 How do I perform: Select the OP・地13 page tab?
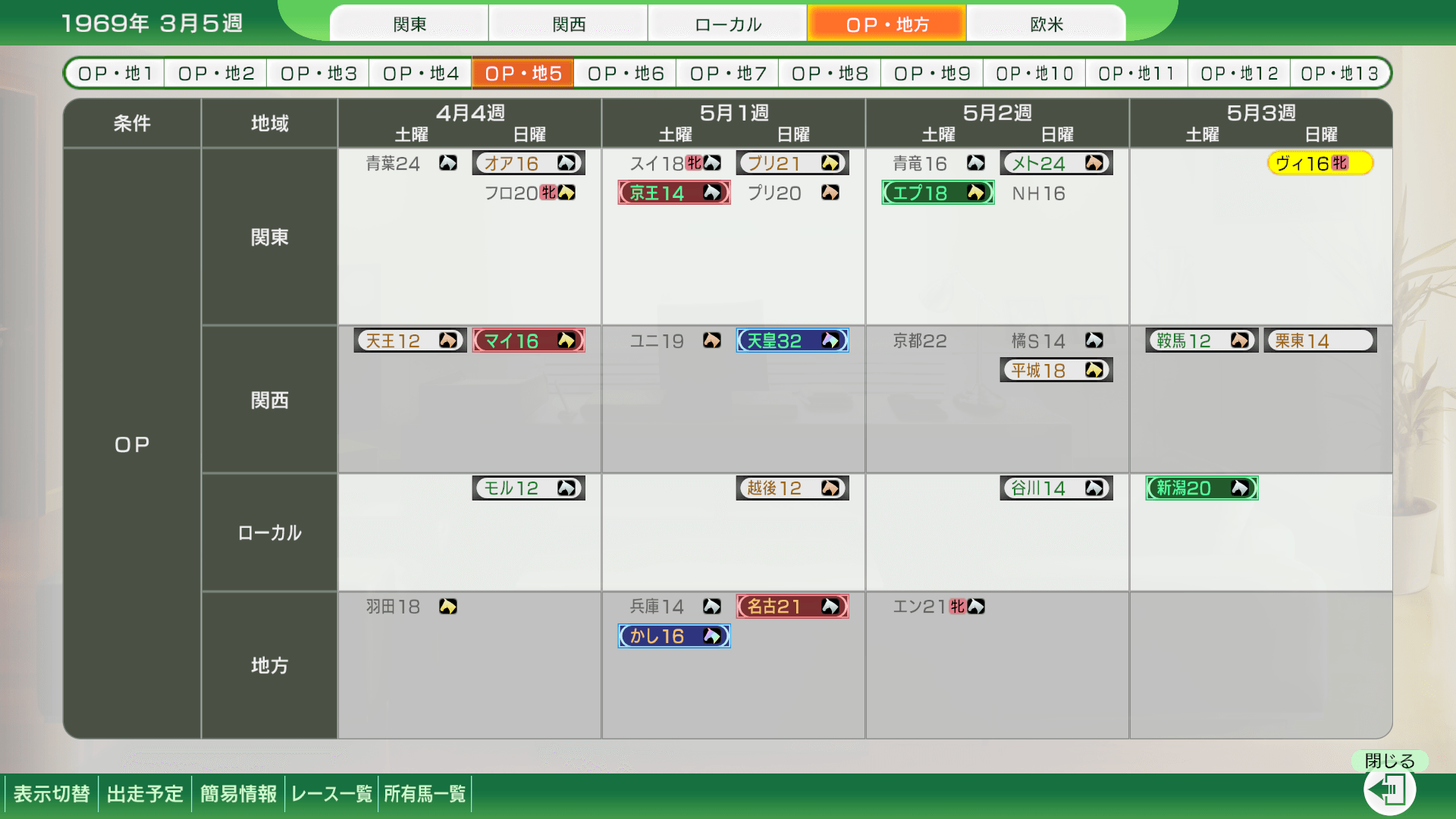(1339, 74)
